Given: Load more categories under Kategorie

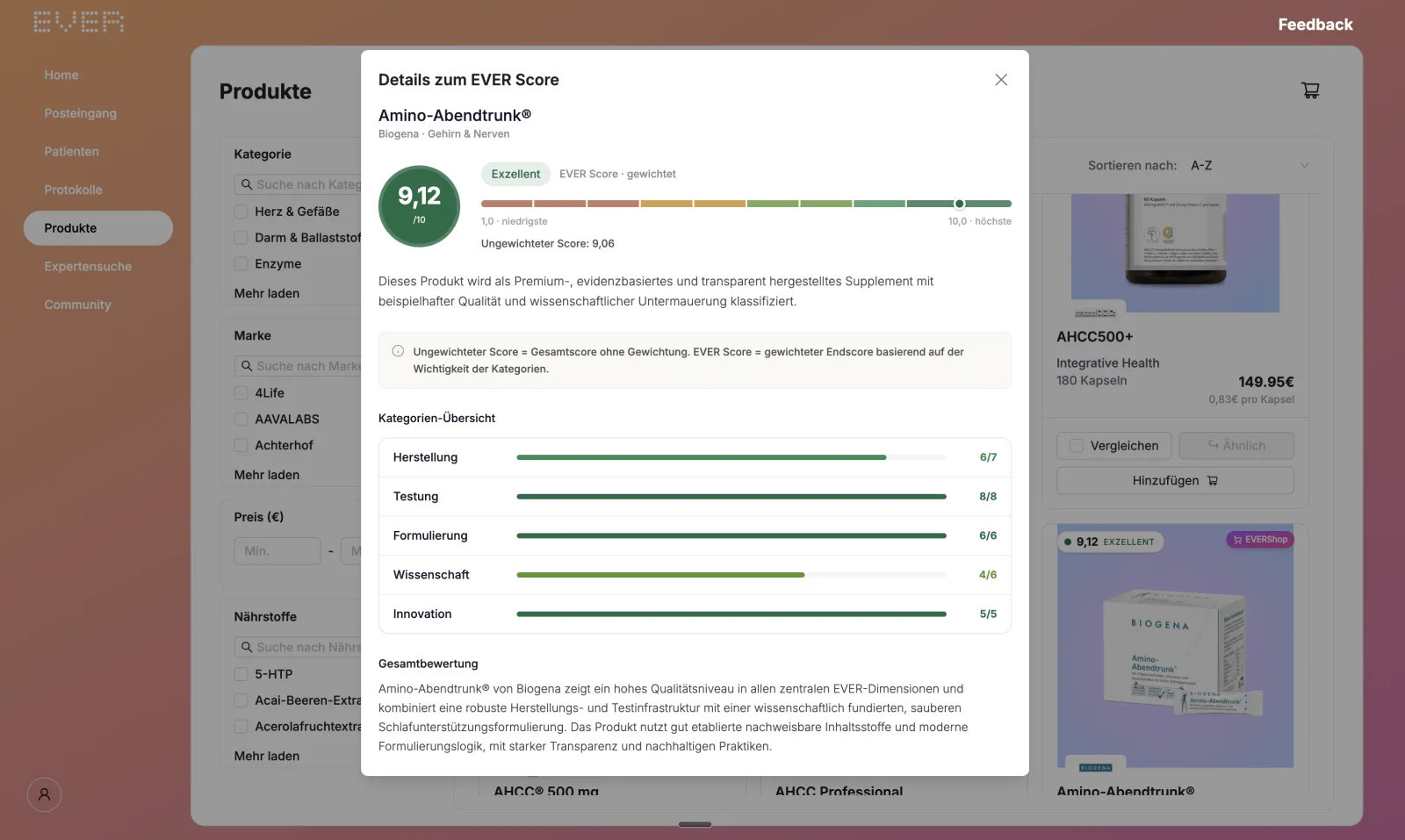Looking at the screenshot, I should point(267,293).
